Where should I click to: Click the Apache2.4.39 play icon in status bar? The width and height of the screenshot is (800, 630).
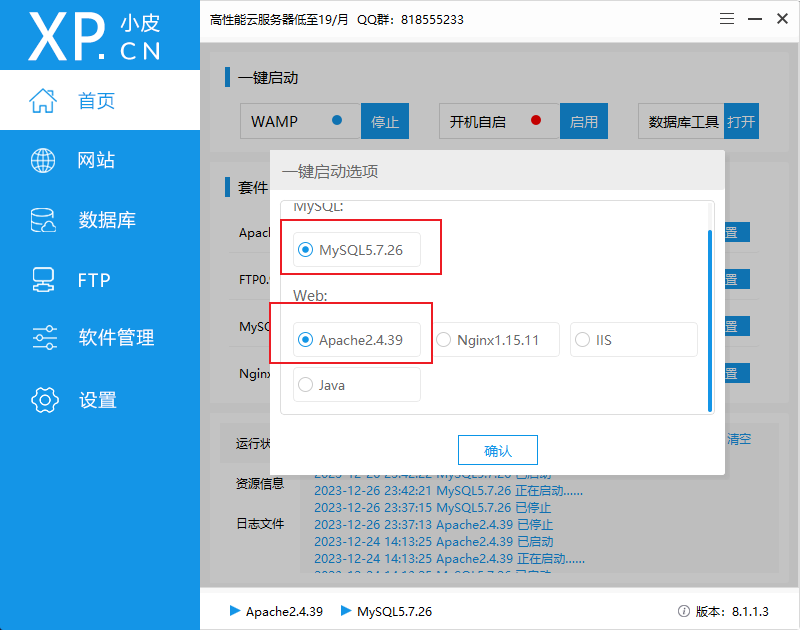coord(235,610)
